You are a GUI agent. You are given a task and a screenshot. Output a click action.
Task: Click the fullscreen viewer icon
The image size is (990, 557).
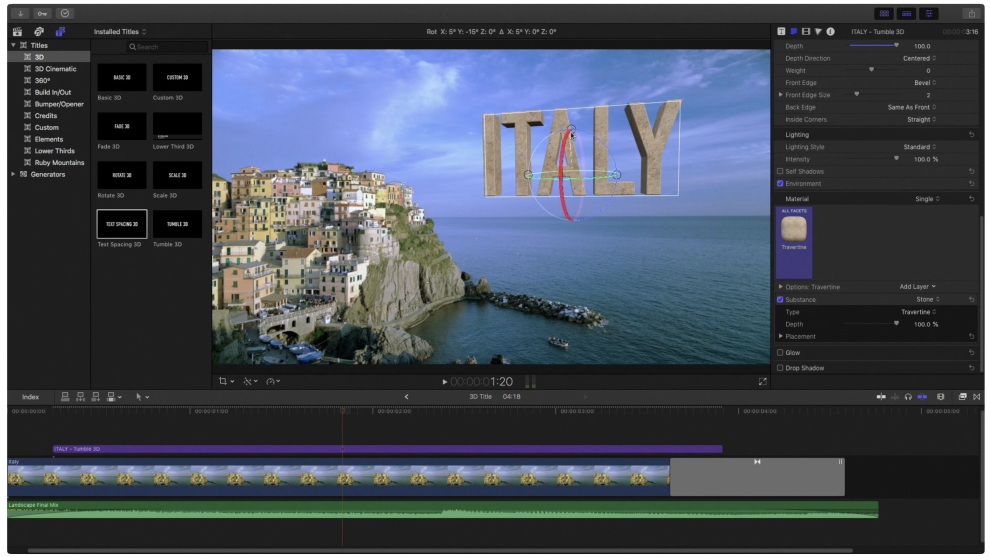(763, 381)
